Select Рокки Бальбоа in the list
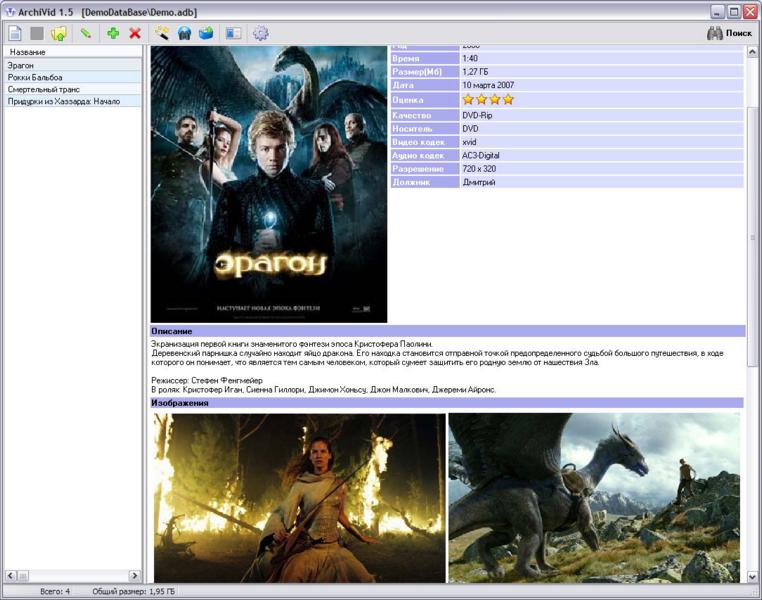762x600 pixels. point(73,77)
